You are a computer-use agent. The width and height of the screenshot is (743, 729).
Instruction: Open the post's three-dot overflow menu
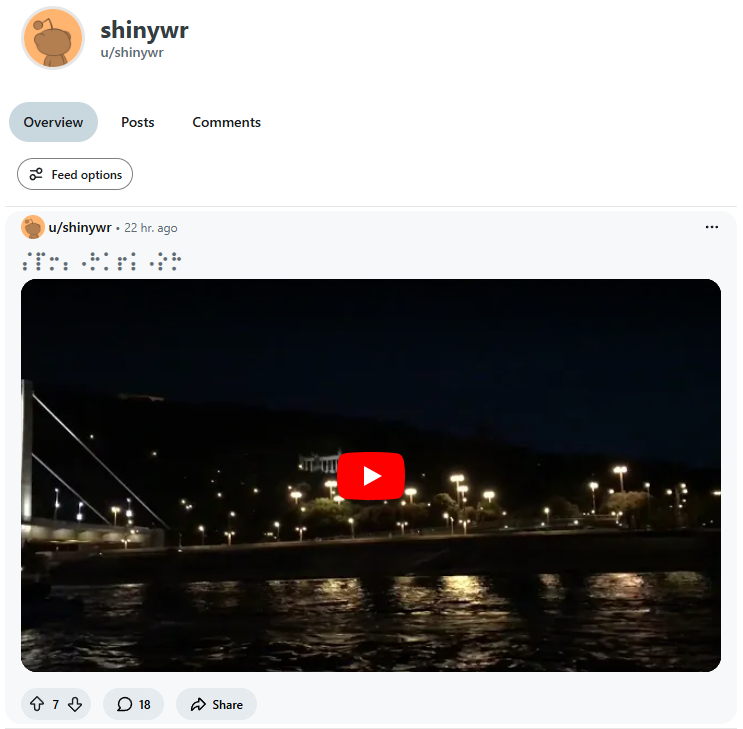click(711, 227)
